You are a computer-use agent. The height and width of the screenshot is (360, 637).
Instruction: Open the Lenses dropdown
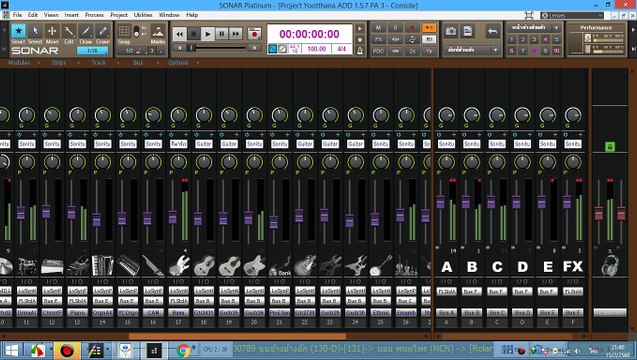572,15
